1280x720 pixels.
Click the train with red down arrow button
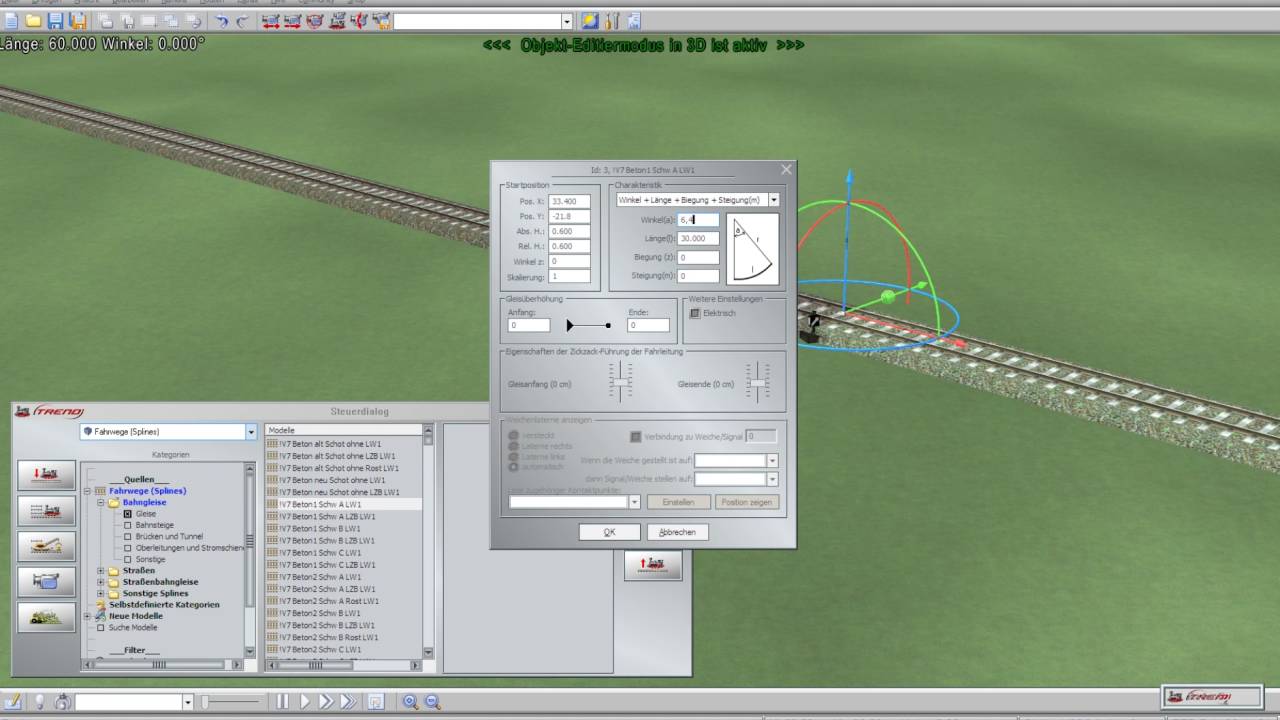46,475
